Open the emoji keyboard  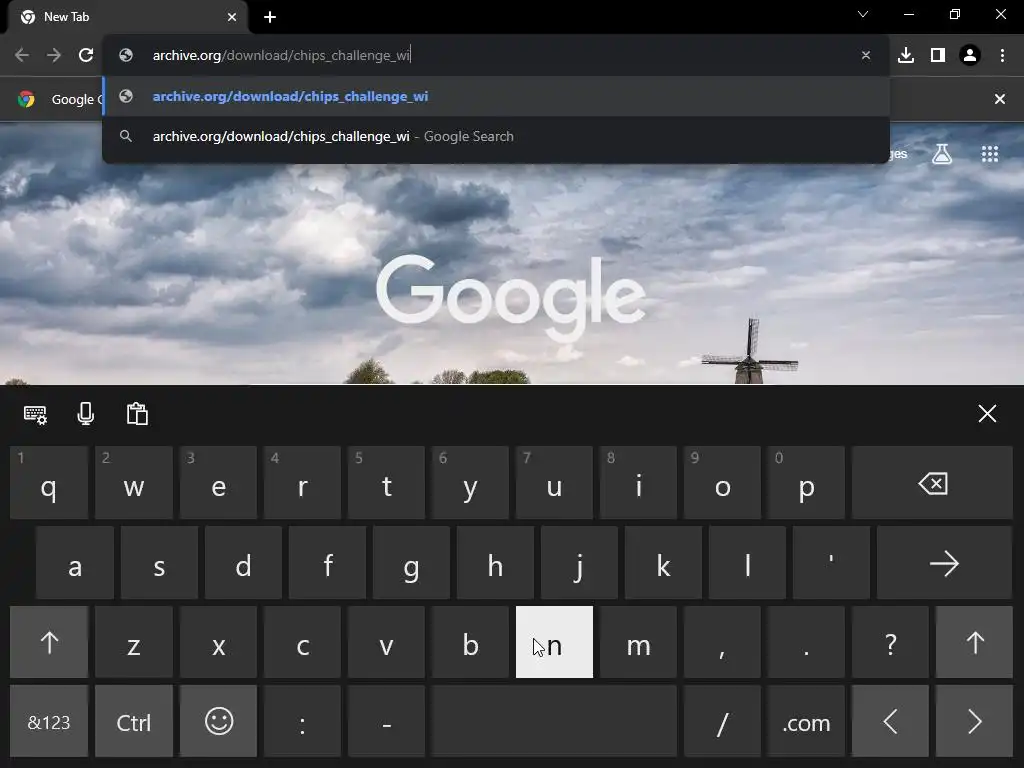(x=219, y=722)
